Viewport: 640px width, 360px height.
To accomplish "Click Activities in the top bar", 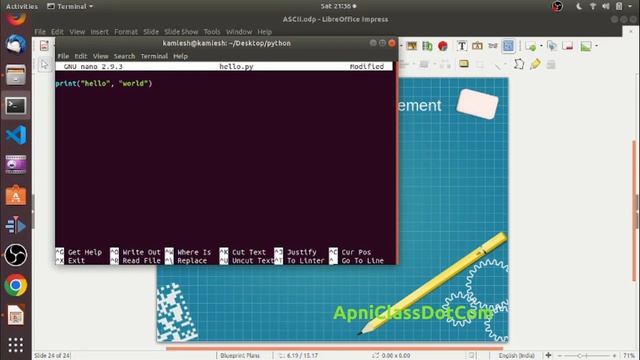I will (x=22, y=6).
